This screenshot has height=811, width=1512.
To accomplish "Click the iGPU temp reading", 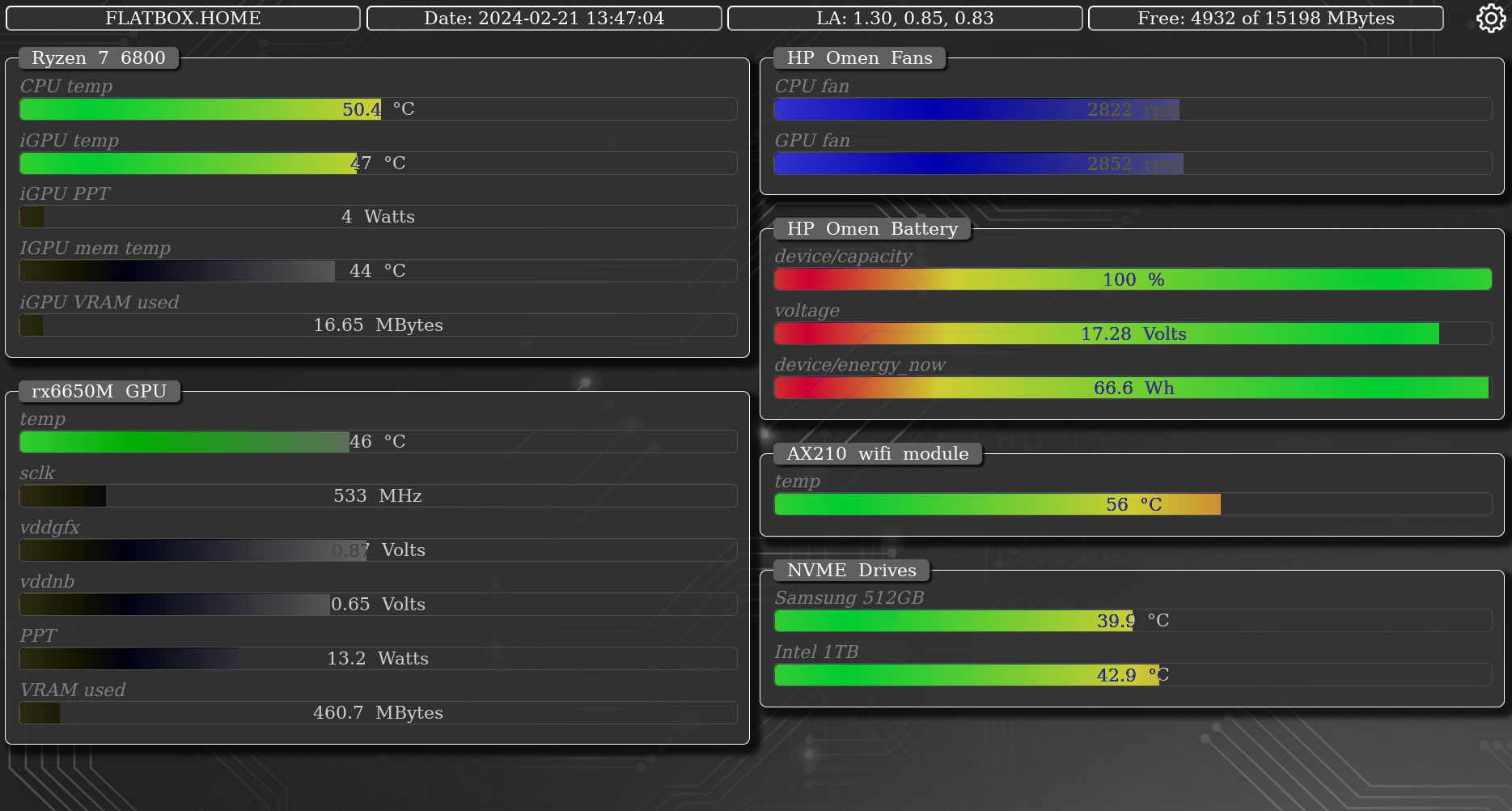I will coord(377,163).
